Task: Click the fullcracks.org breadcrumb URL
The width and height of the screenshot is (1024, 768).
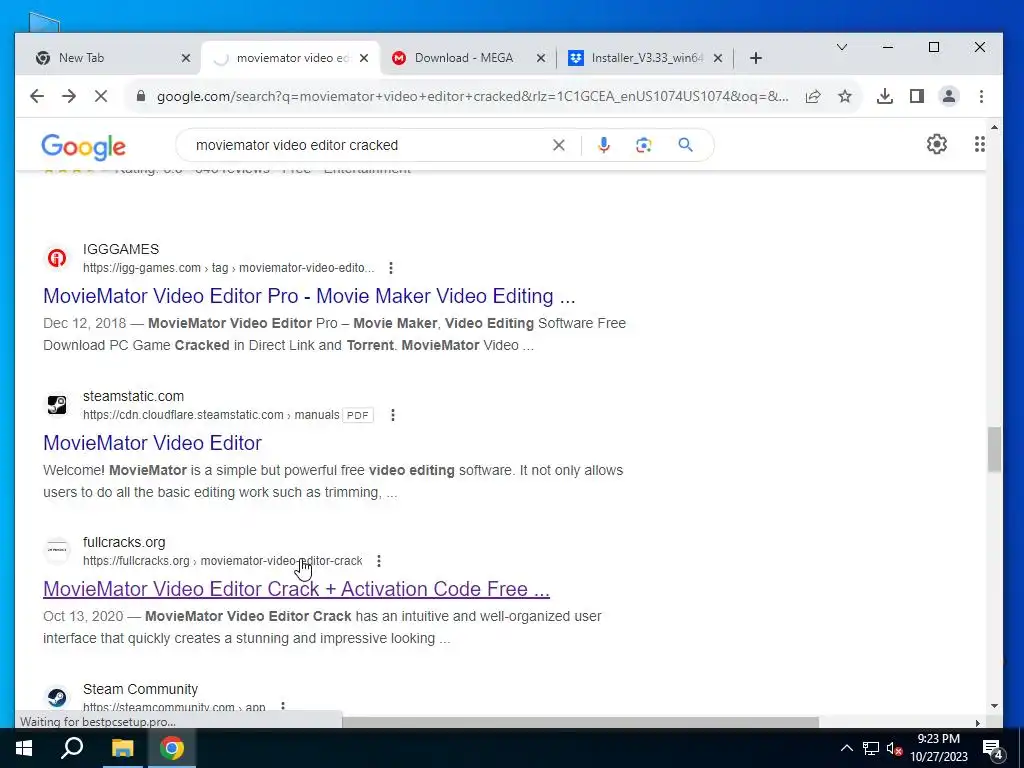Action: coord(223,561)
